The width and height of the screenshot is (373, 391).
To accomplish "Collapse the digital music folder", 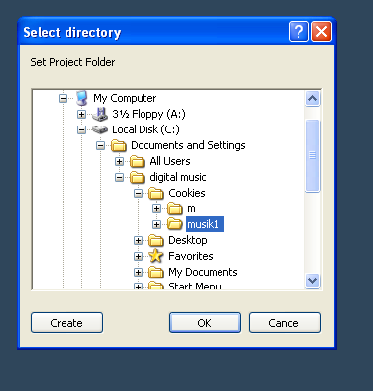I will tap(119, 177).
